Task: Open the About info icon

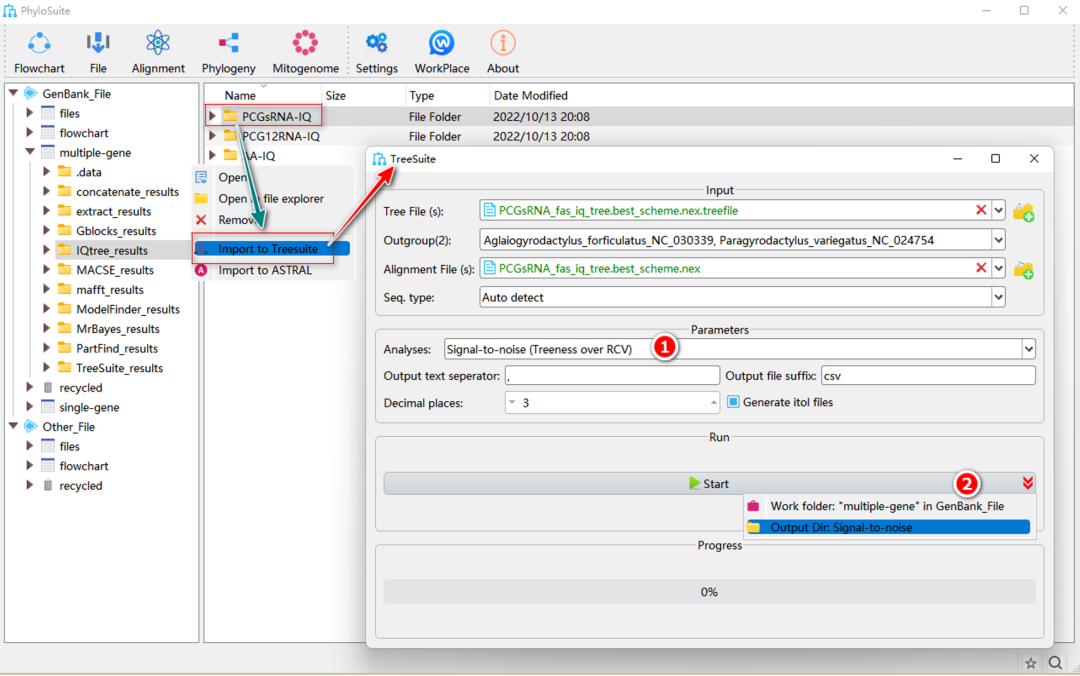Action: point(503,43)
